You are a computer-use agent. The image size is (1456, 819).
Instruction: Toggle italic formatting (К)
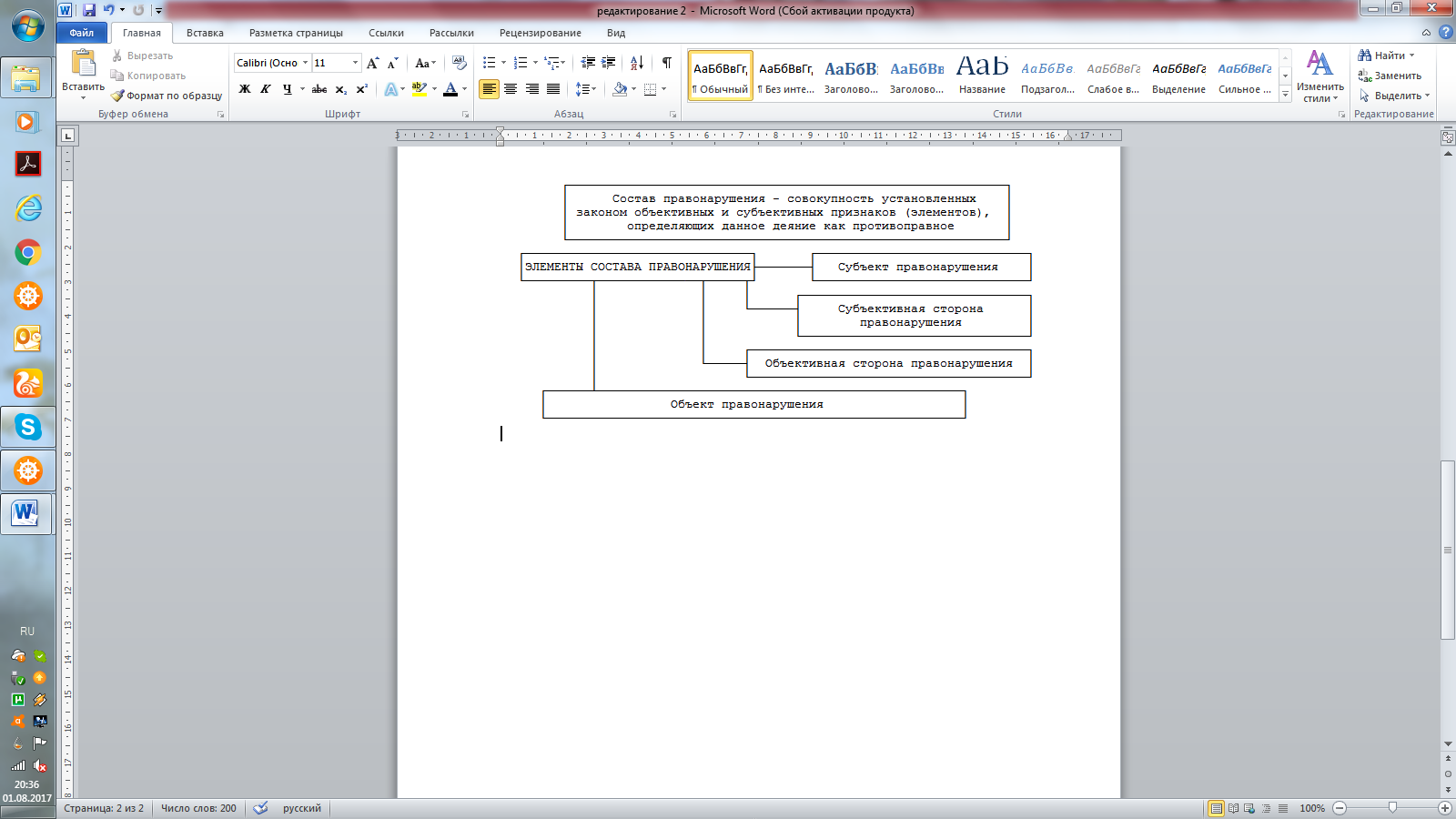(x=266, y=89)
